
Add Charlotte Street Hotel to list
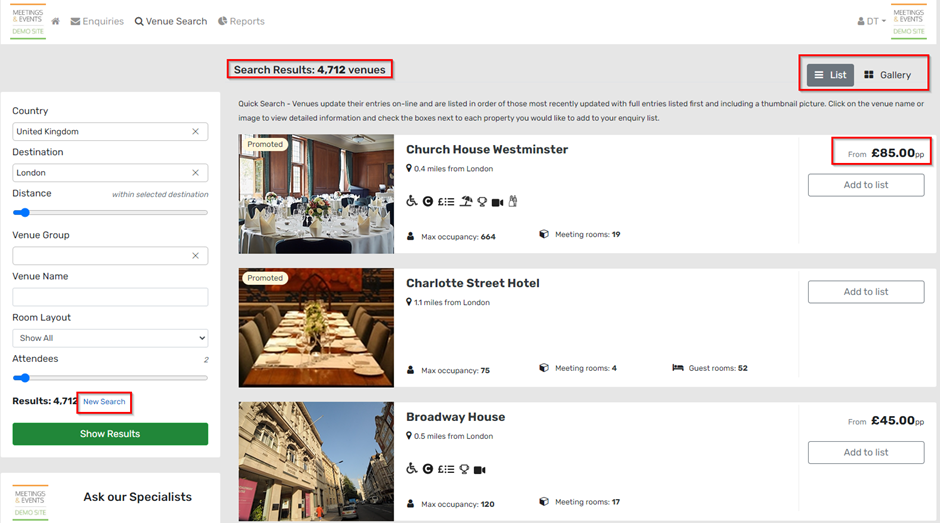[866, 291]
